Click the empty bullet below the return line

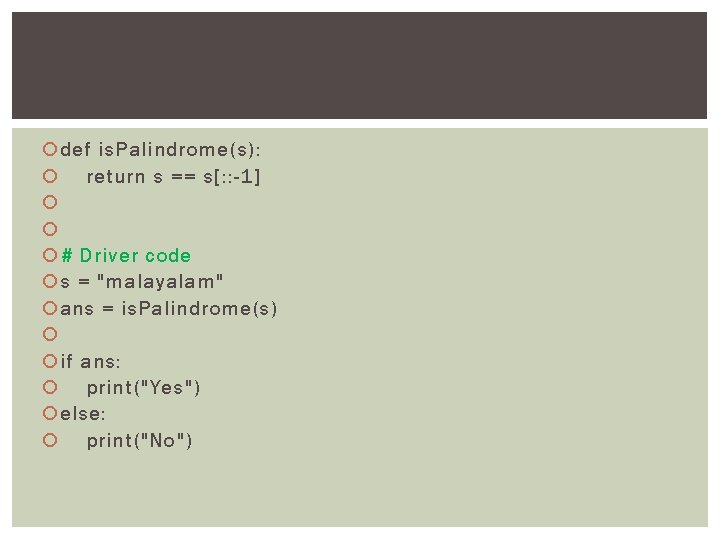coord(50,202)
